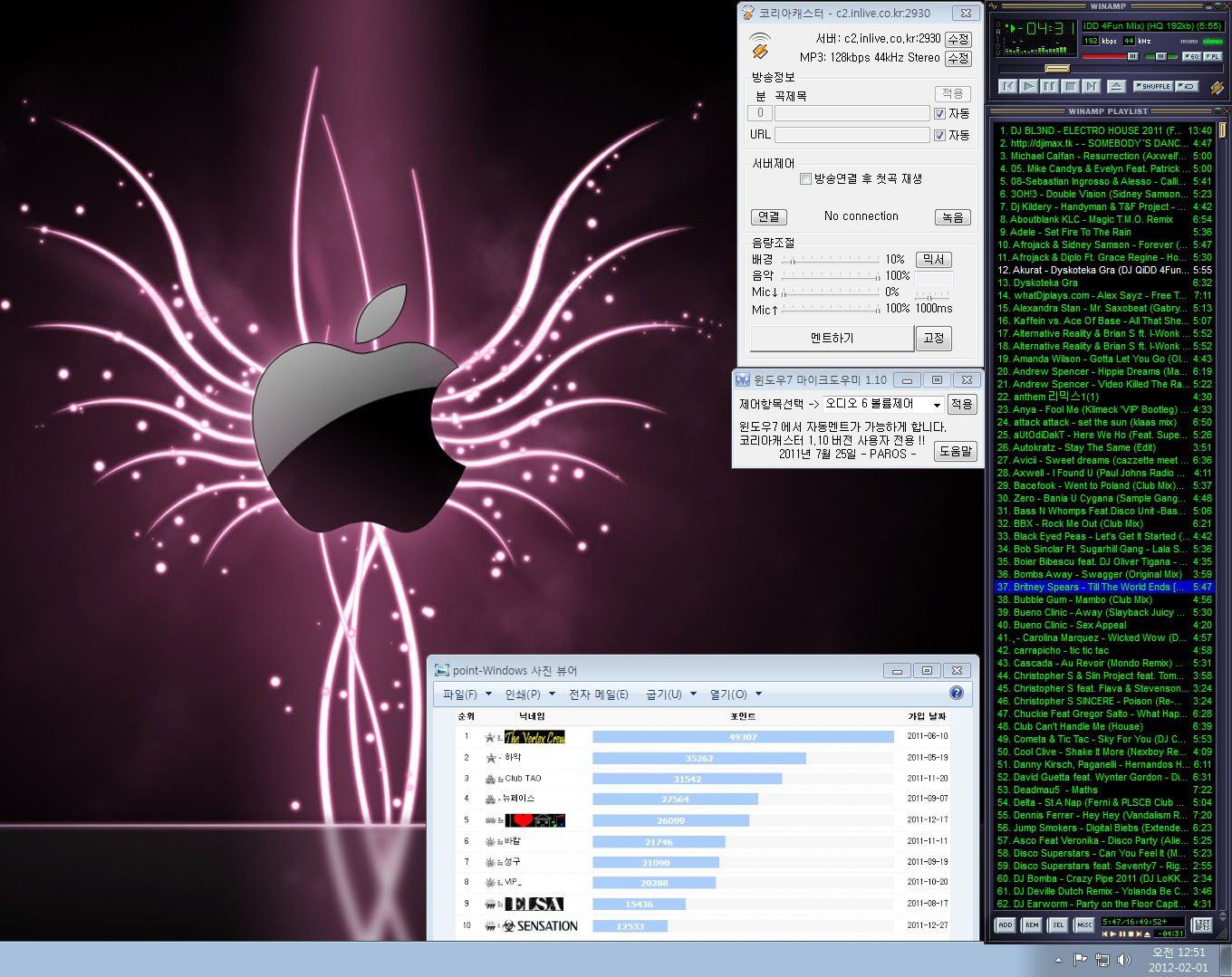Open 인쇄(P) menu in photo viewer
The image size is (1232, 977).
(x=530, y=694)
